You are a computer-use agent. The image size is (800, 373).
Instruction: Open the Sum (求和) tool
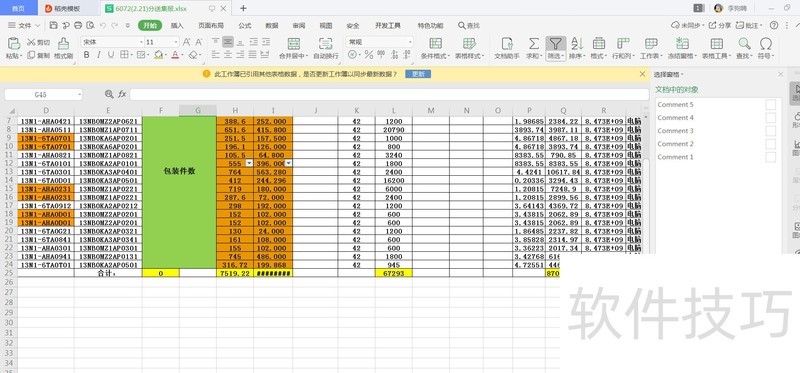tap(534, 43)
